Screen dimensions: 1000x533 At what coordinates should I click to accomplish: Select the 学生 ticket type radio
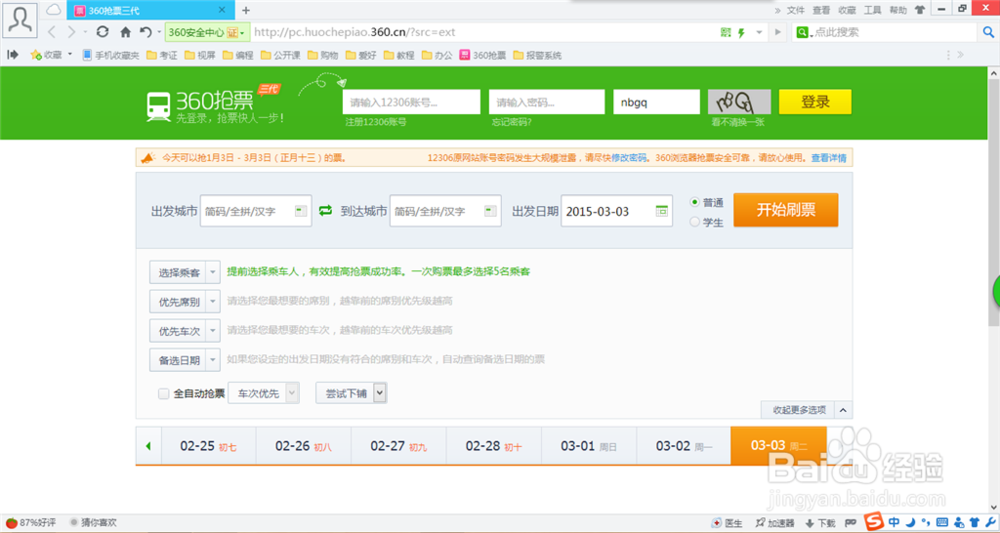click(x=695, y=222)
